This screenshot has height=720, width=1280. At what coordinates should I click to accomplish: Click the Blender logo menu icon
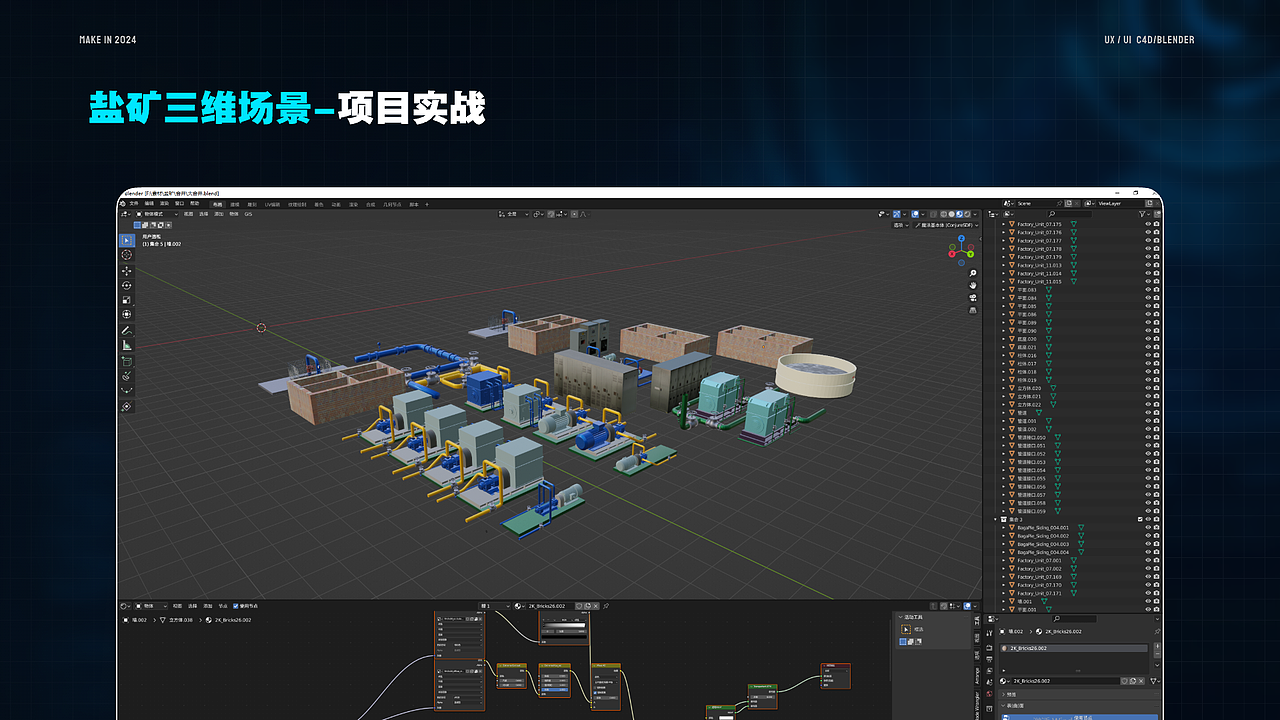click(122, 203)
